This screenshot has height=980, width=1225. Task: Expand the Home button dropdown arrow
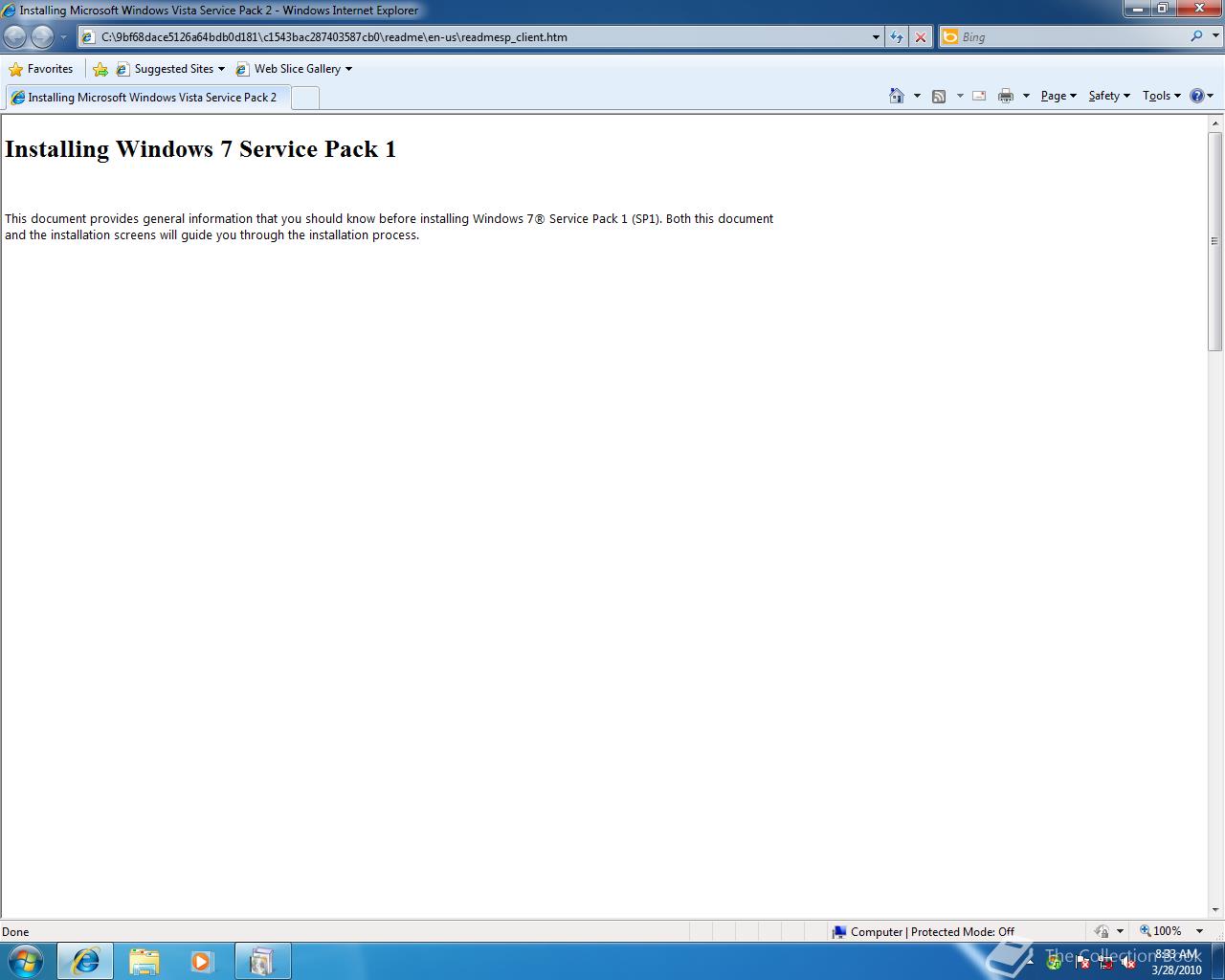point(917,96)
